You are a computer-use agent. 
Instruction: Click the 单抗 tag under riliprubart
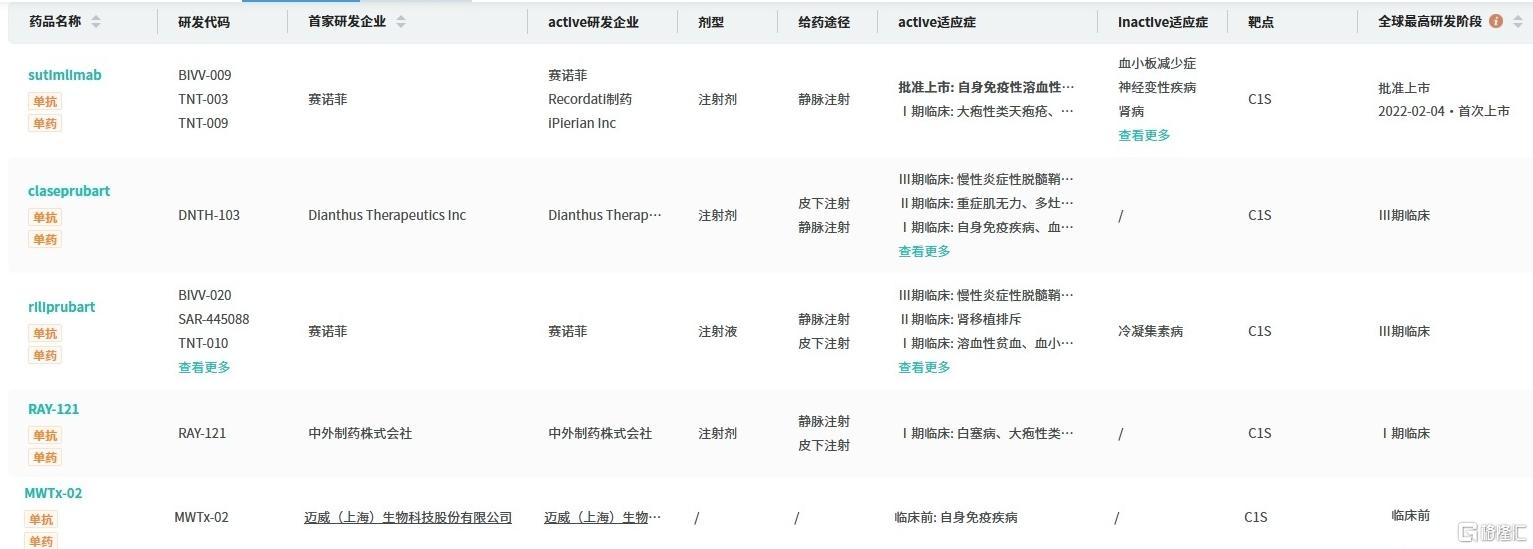(x=44, y=333)
